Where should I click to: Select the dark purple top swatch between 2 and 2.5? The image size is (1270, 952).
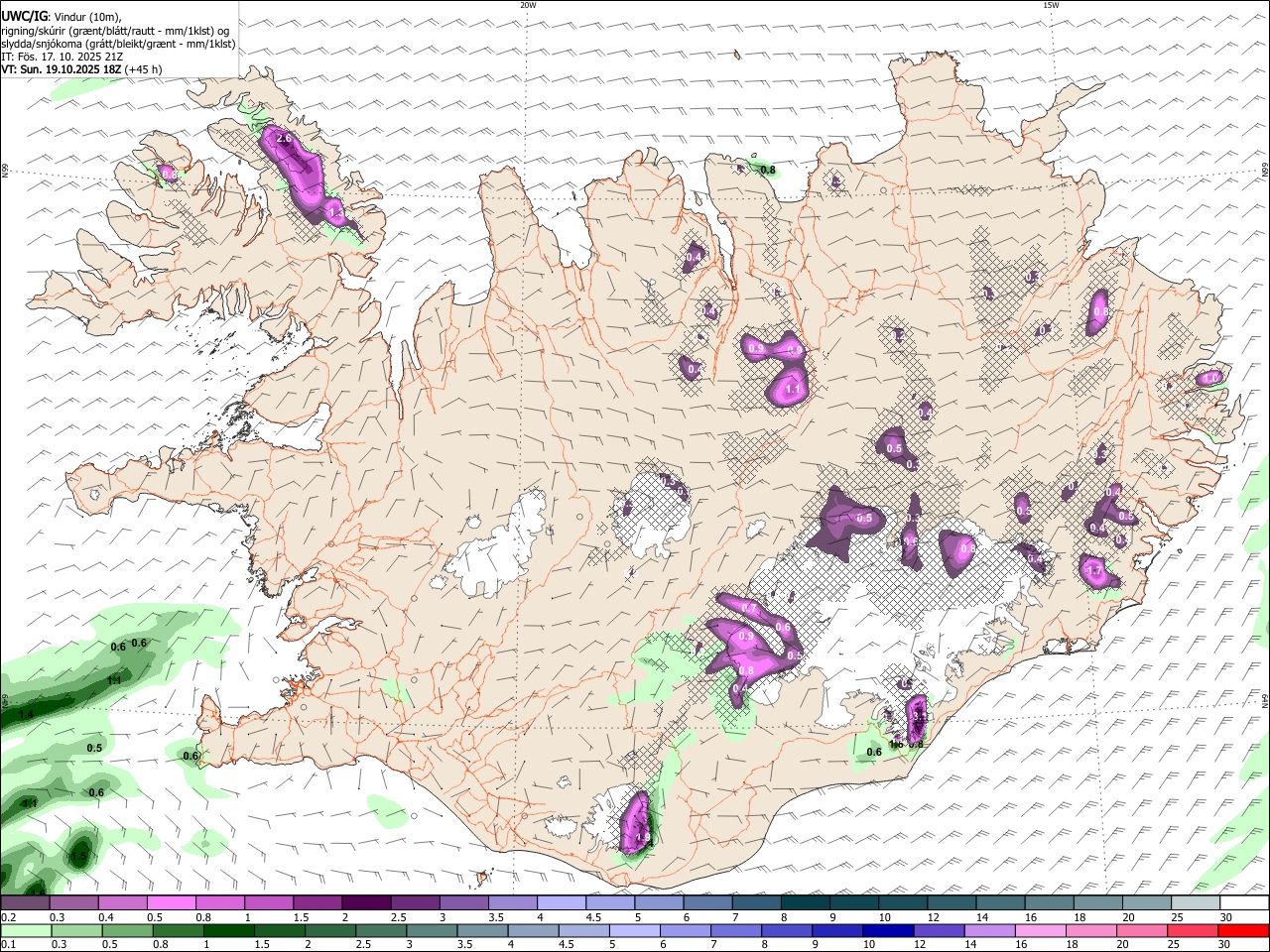coord(366,903)
